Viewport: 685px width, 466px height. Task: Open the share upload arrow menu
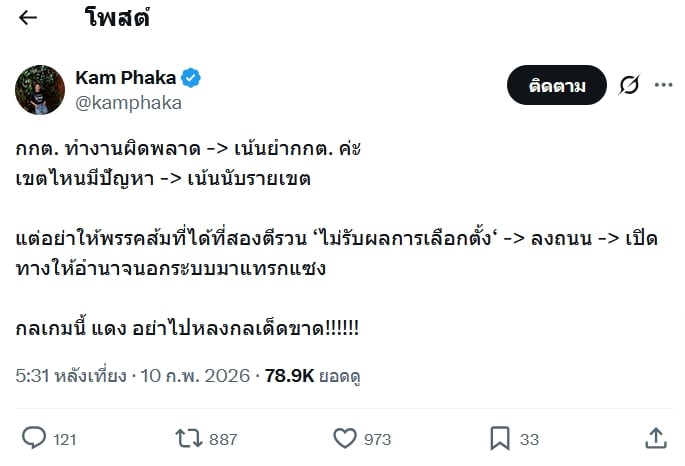pyautogui.click(x=656, y=438)
